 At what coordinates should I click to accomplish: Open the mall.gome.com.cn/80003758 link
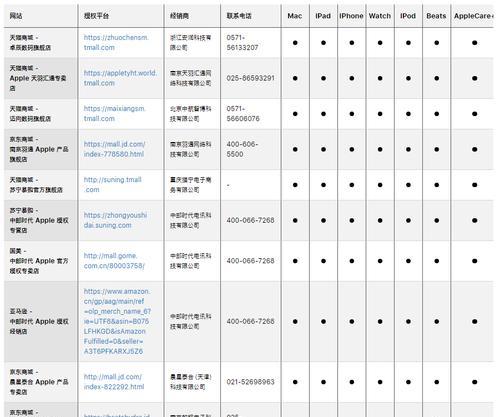pos(114,261)
